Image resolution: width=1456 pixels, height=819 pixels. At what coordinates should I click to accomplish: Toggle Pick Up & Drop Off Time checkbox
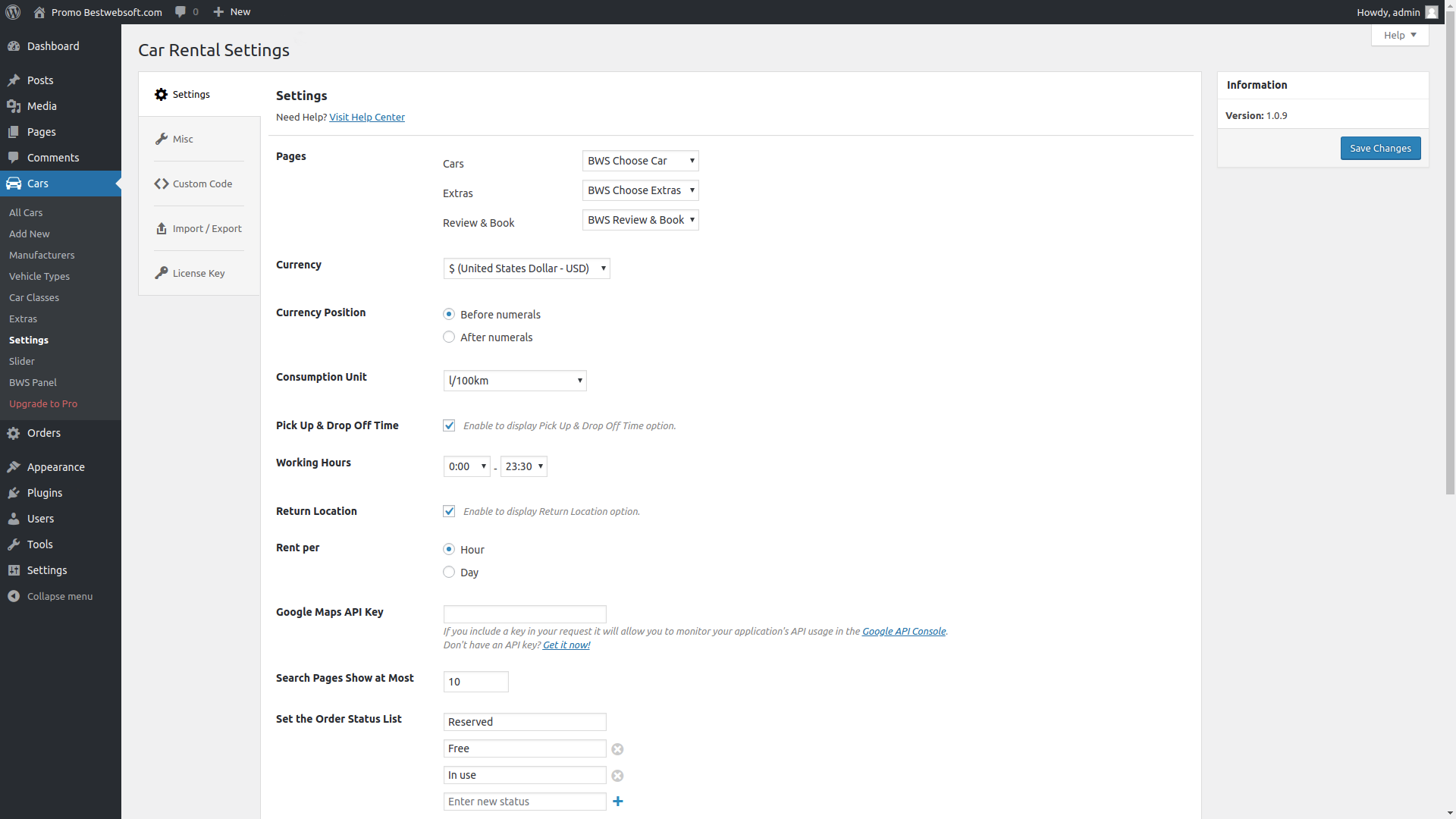[449, 425]
